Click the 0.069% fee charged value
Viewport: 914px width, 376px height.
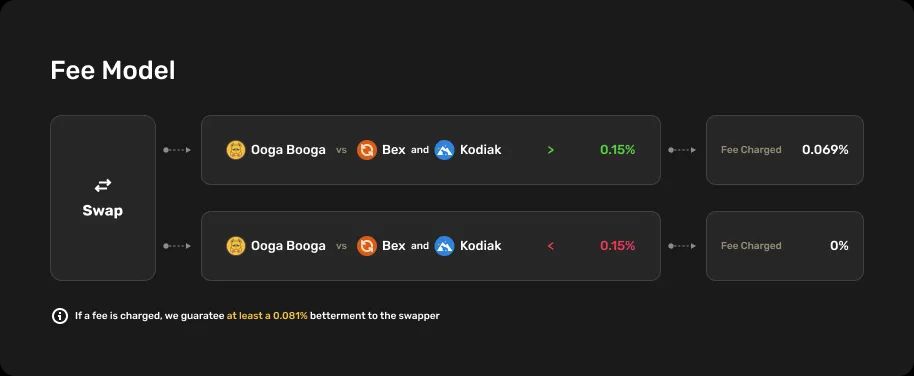[x=825, y=150]
